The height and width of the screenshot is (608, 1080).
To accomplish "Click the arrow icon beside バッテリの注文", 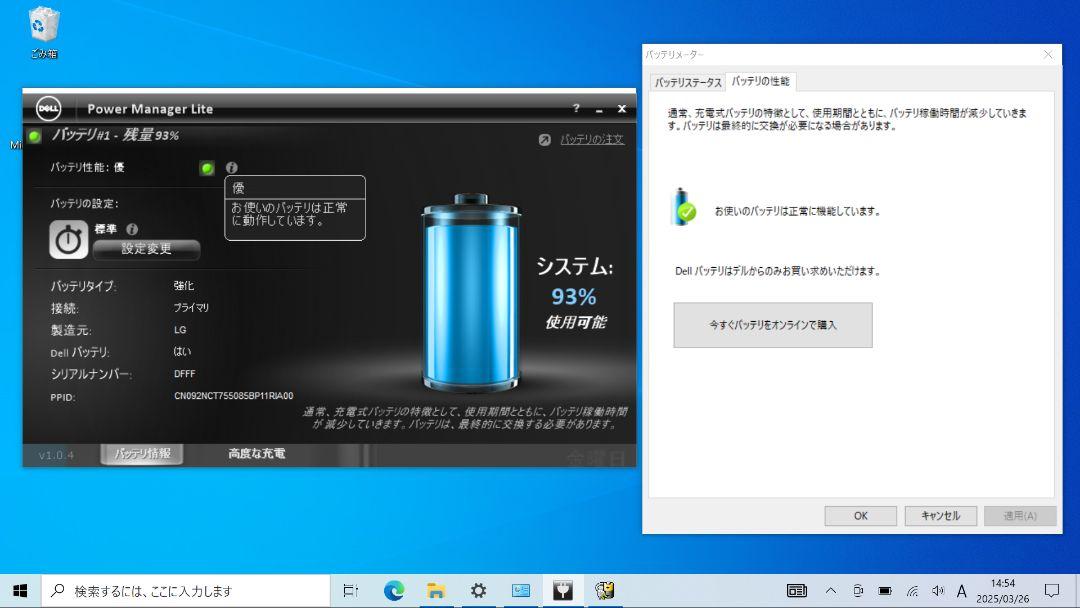I will click(545, 140).
